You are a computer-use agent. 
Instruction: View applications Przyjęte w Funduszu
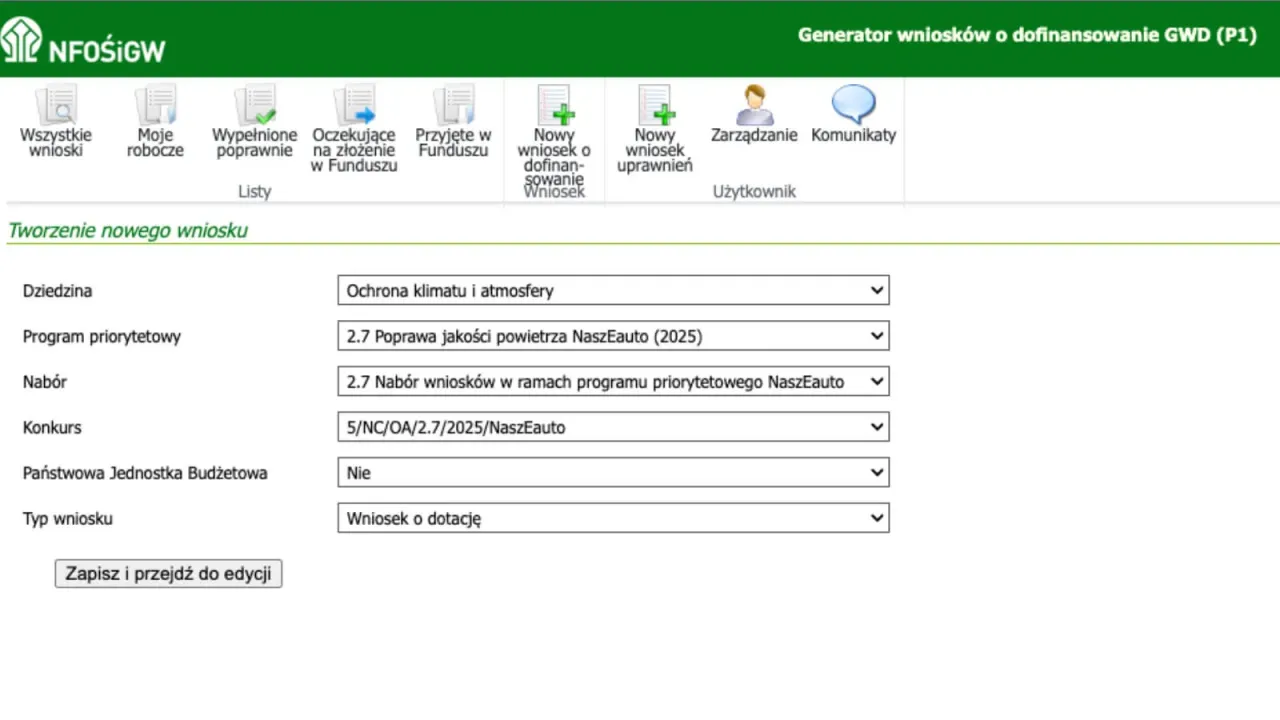click(453, 120)
